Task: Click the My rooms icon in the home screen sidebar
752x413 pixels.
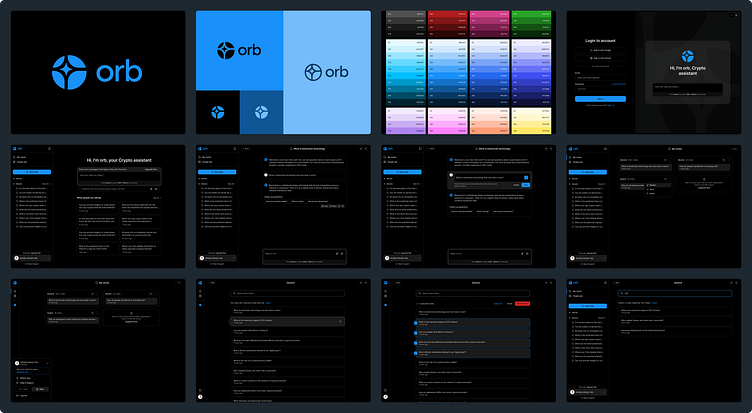Action: tap(14, 157)
